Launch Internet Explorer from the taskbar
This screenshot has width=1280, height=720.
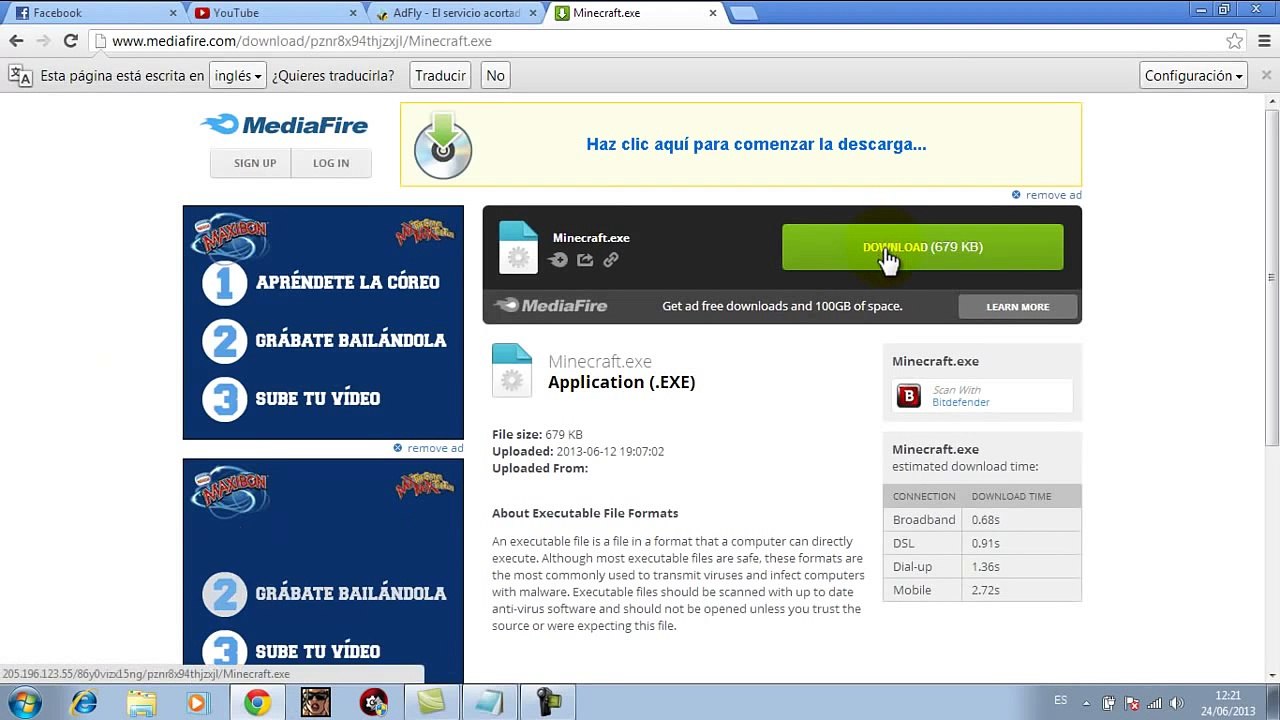pos(84,702)
